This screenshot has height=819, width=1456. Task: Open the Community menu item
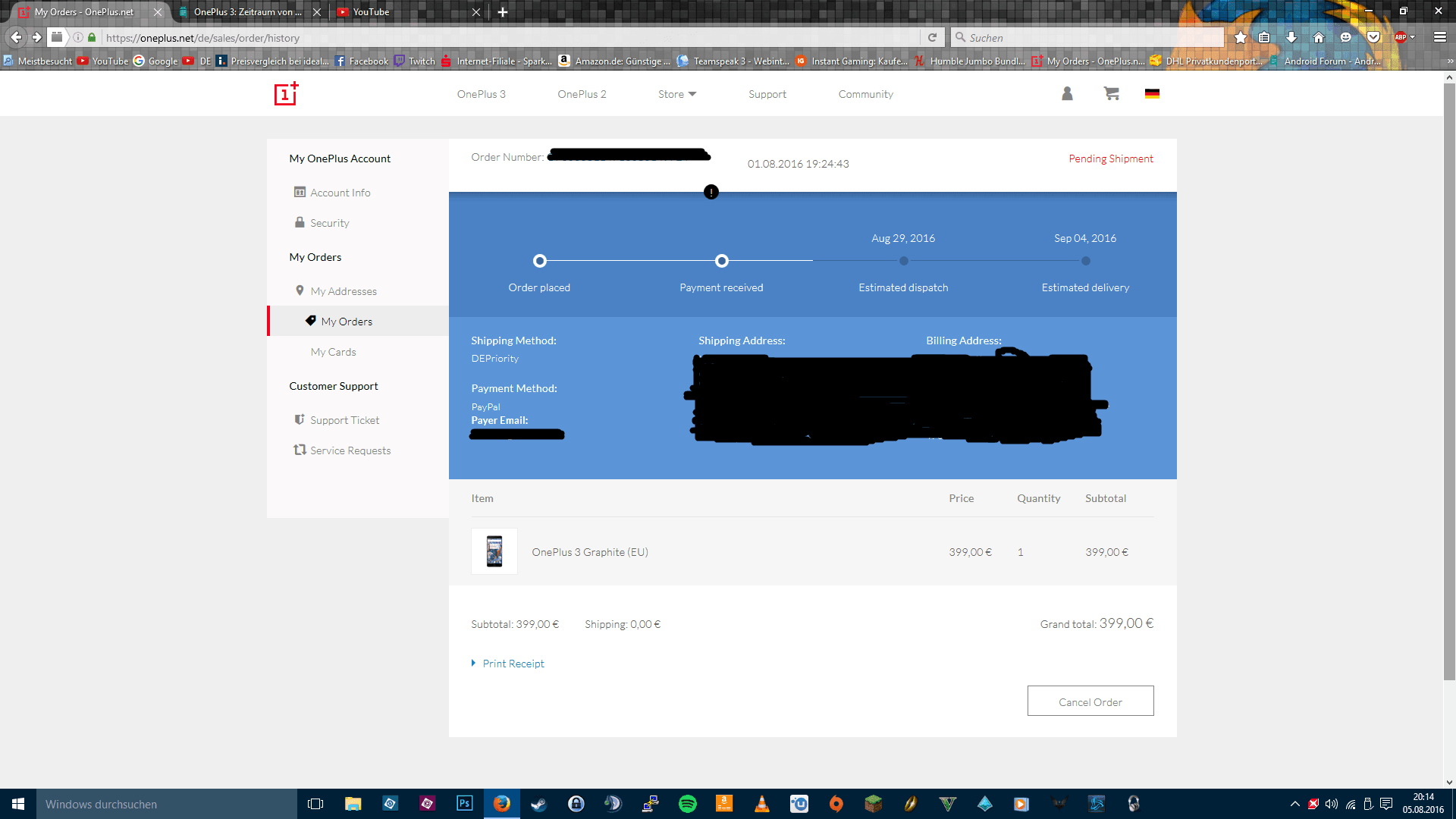pyautogui.click(x=865, y=94)
